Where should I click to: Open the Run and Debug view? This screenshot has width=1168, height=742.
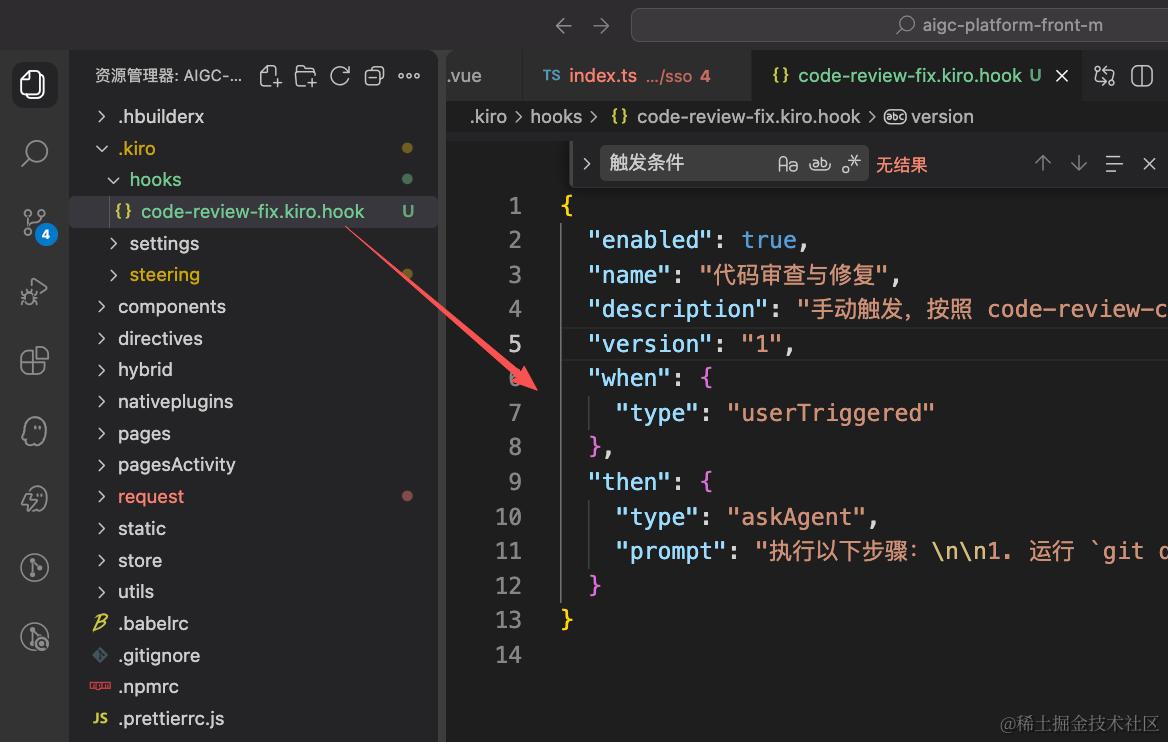tap(34, 291)
